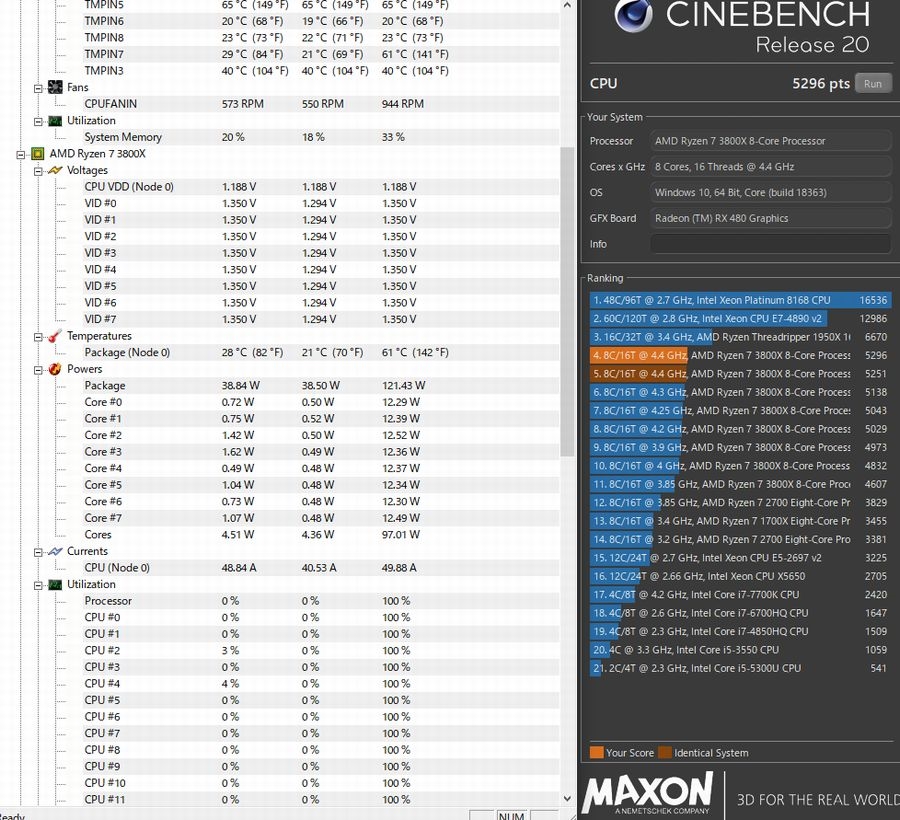The image size is (900, 820).
Task: Click the scroll down arrow of hardware monitor
Action: point(567,798)
